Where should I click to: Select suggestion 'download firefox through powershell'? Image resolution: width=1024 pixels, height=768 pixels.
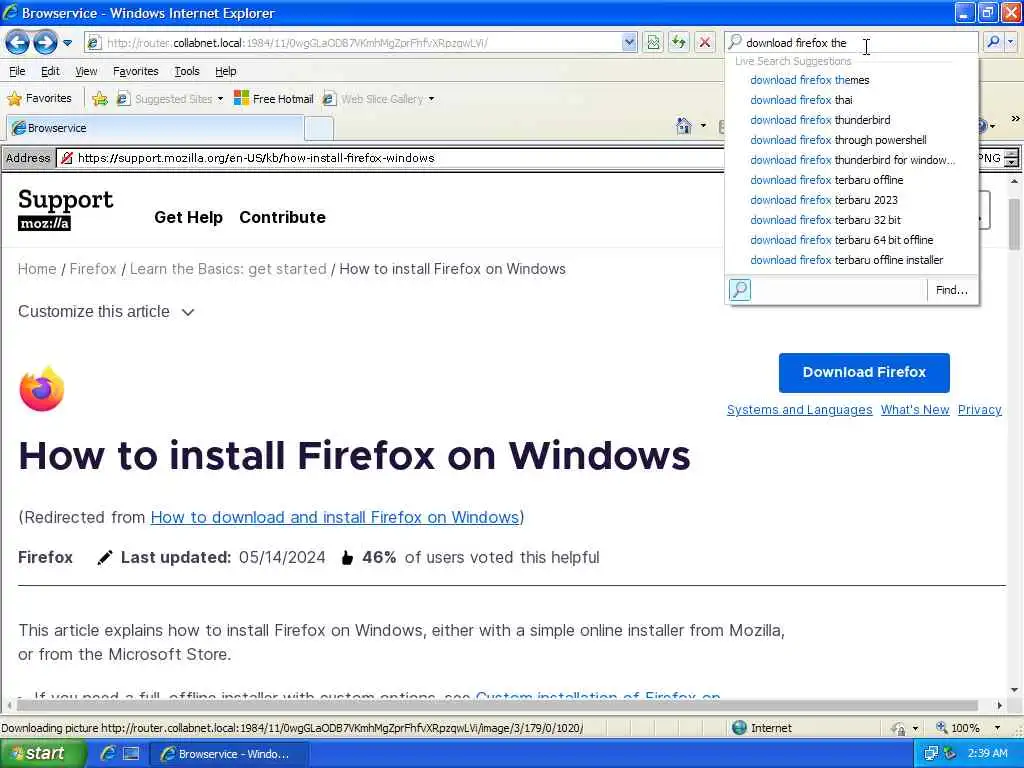click(838, 140)
